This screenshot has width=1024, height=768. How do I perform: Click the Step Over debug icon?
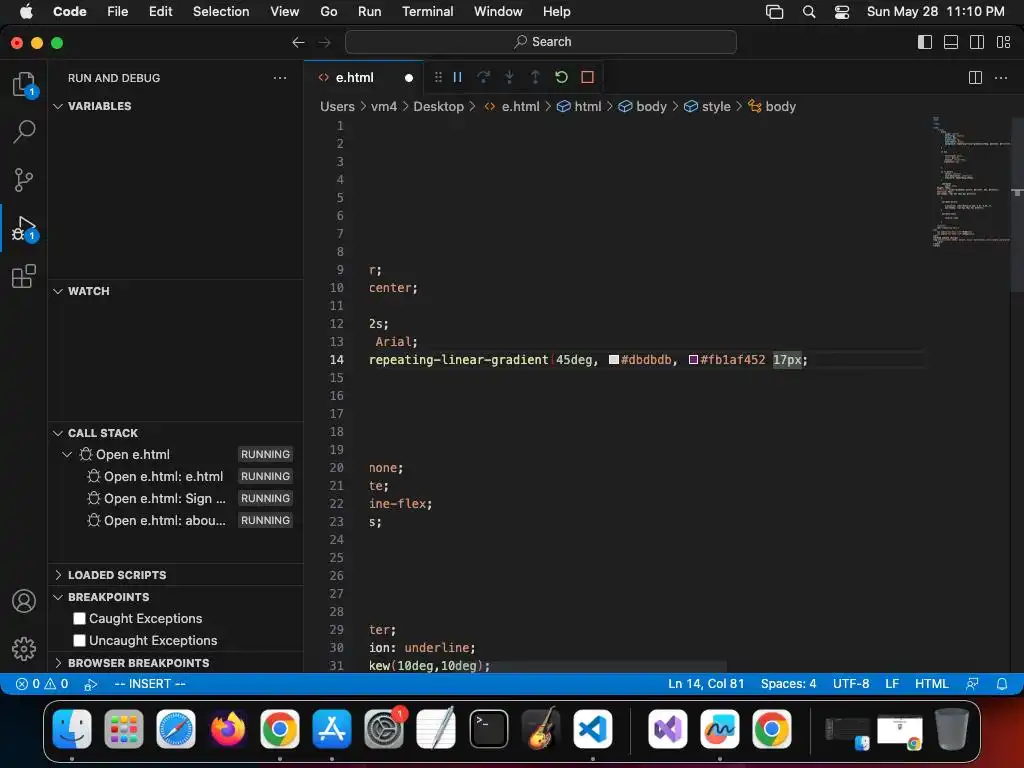483,77
